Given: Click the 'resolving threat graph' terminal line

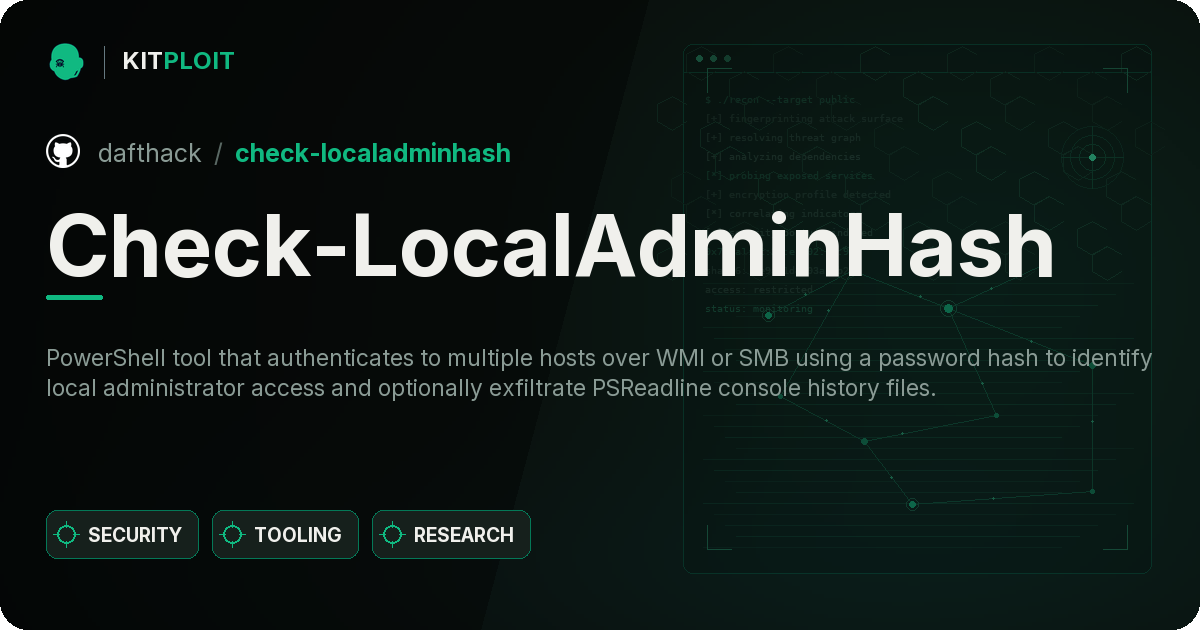Looking at the screenshot, I should coord(783,138).
